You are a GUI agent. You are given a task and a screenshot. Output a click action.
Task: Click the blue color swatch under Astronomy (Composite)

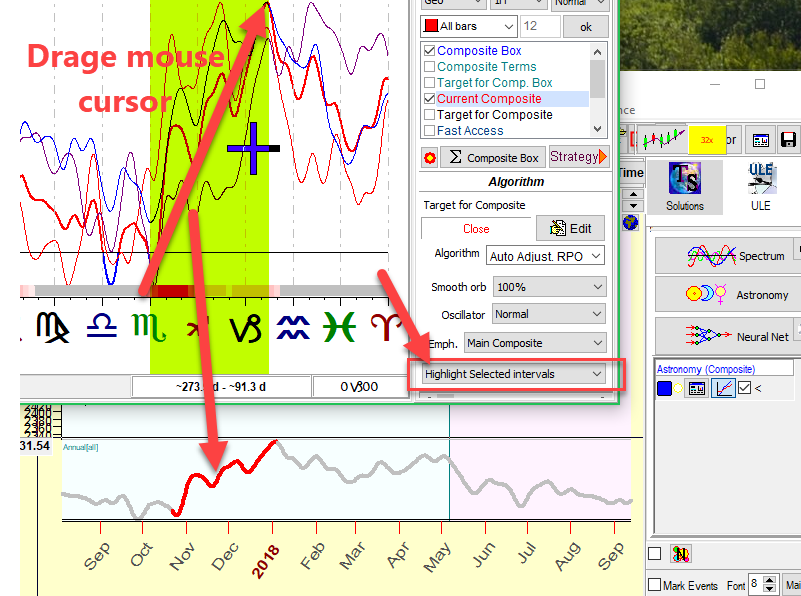[665, 389]
